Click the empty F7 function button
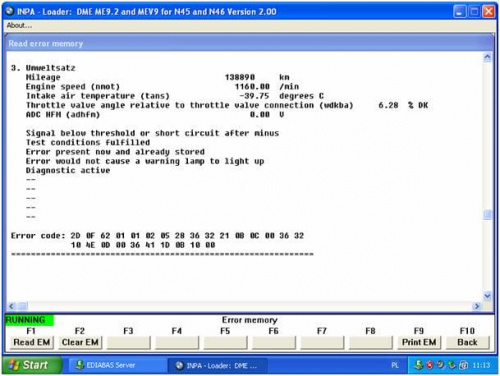Image resolution: width=500 pixels, height=376 pixels. click(322, 342)
